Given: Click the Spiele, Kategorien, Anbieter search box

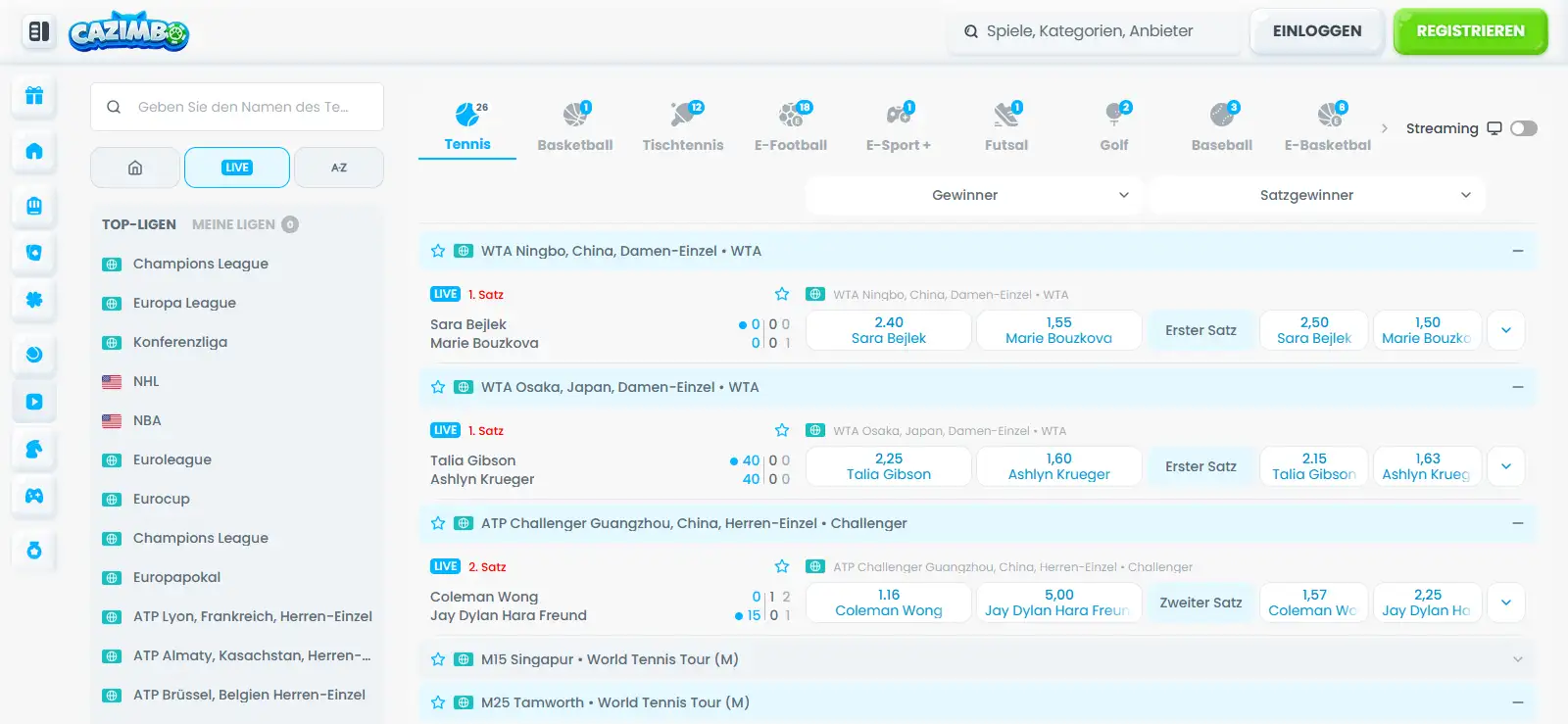Looking at the screenshot, I should click(x=1096, y=31).
